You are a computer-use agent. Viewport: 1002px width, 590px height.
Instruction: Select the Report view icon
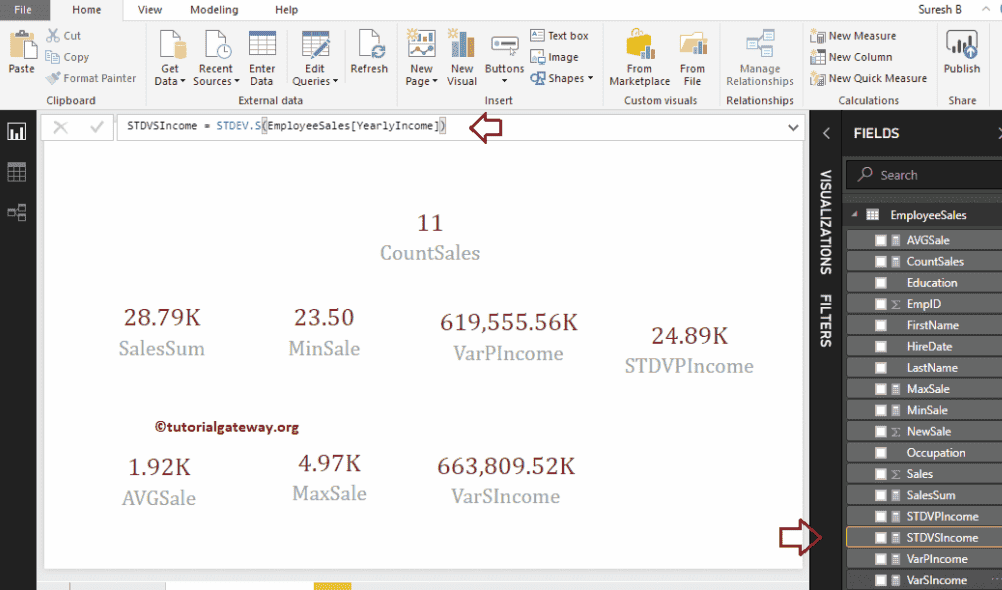click(16, 131)
